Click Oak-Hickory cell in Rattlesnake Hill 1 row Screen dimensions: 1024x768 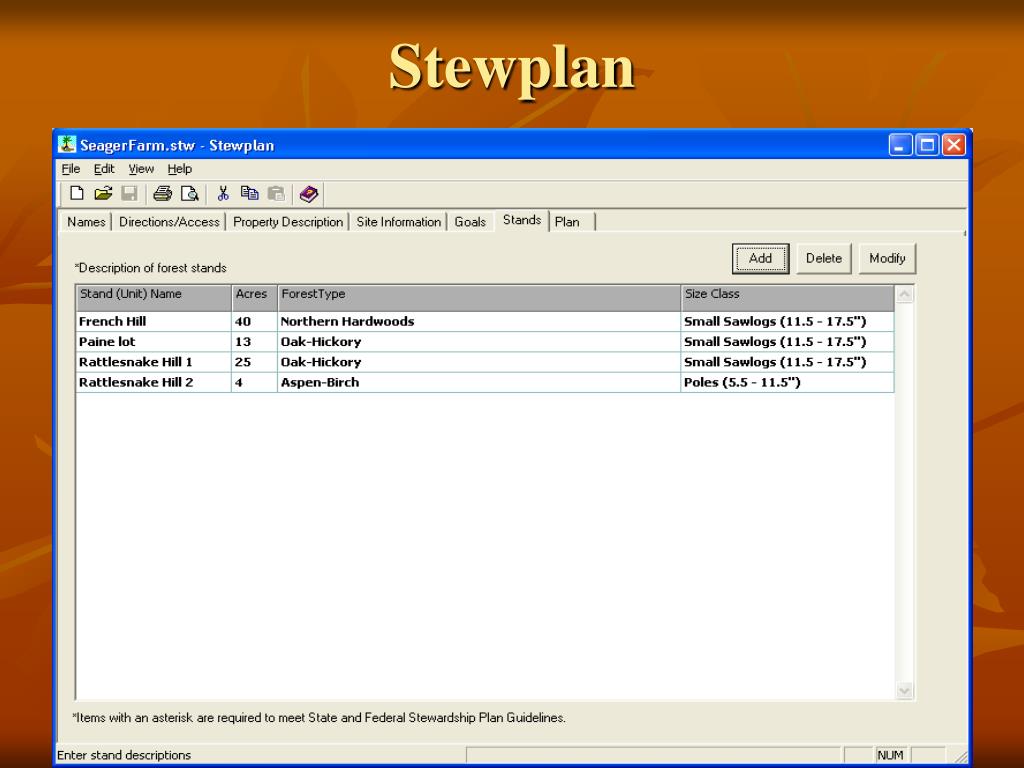pyautogui.click(x=479, y=362)
